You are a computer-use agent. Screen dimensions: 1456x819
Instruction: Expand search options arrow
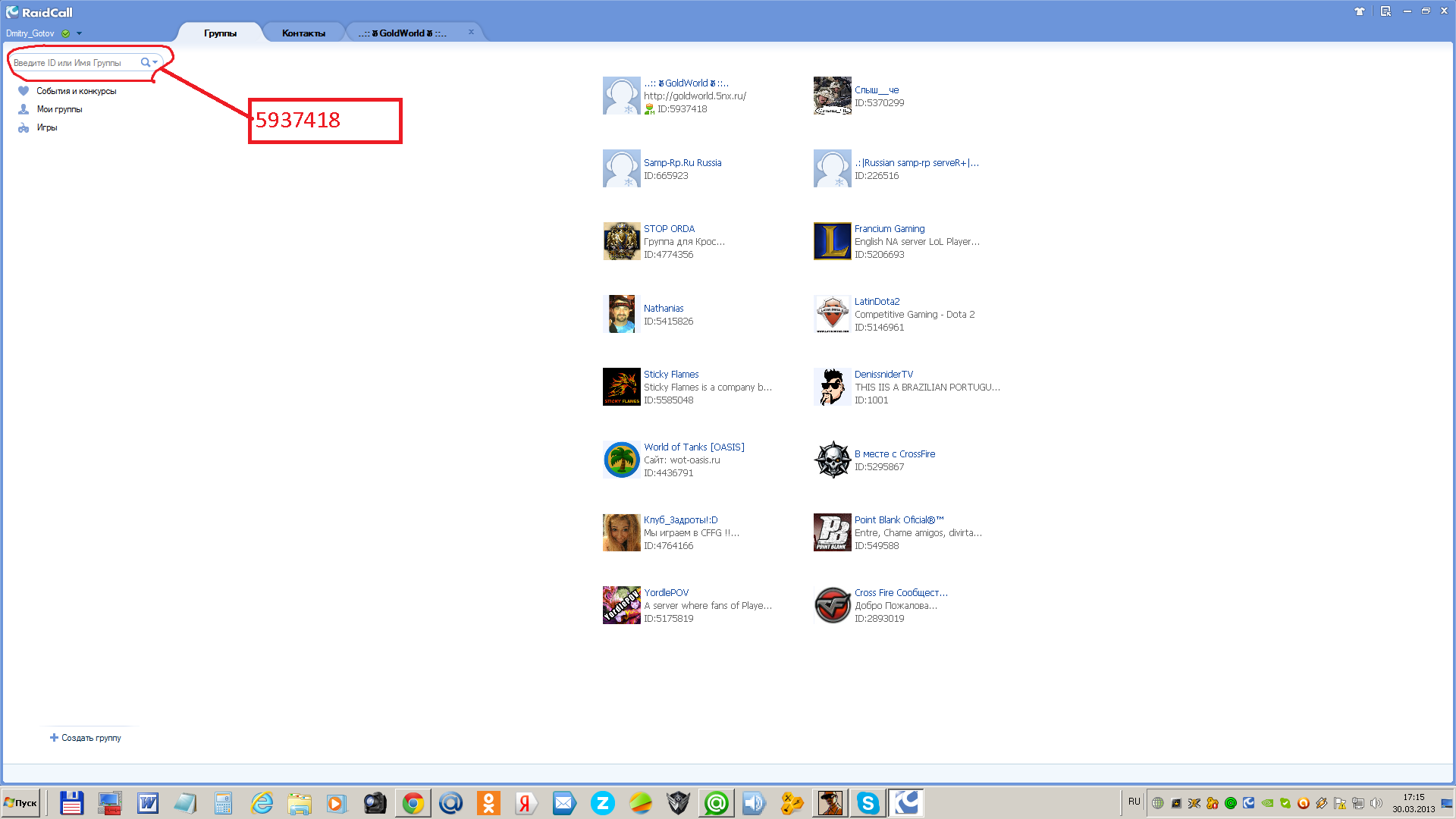(155, 62)
